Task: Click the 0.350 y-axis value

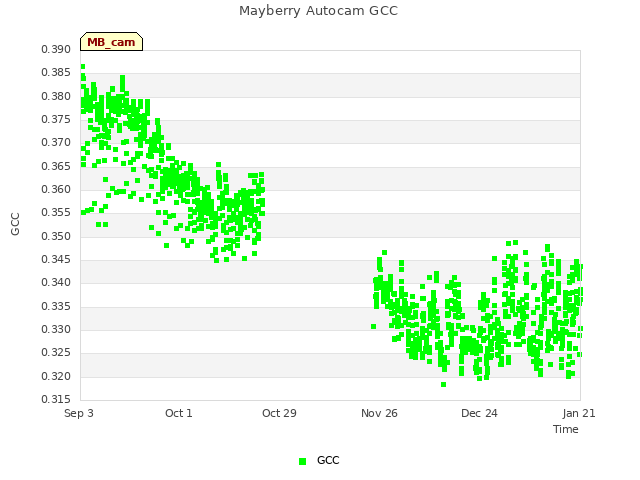Action: (x=56, y=236)
